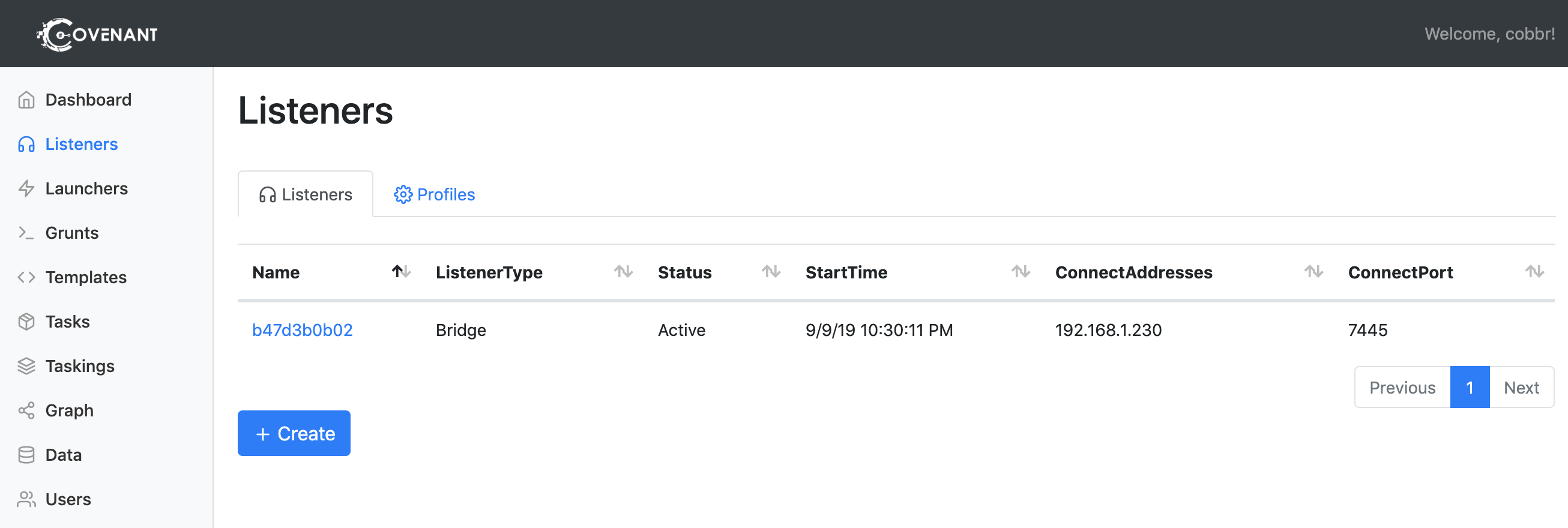
Task: Sort by StartTime using its sort arrows
Action: point(1021,272)
